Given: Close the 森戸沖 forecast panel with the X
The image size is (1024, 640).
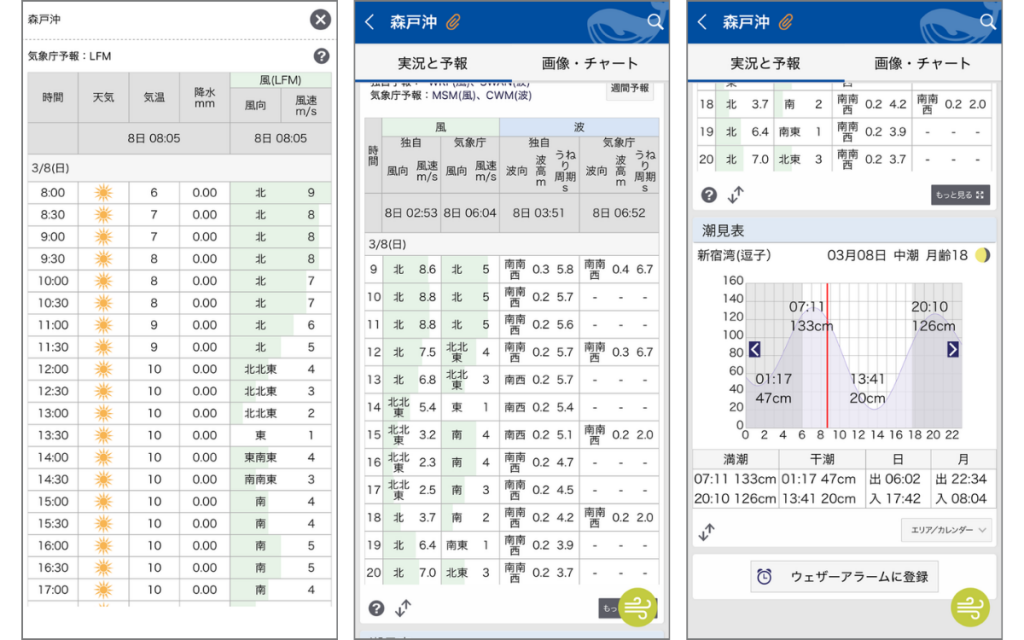Looking at the screenshot, I should [320, 19].
